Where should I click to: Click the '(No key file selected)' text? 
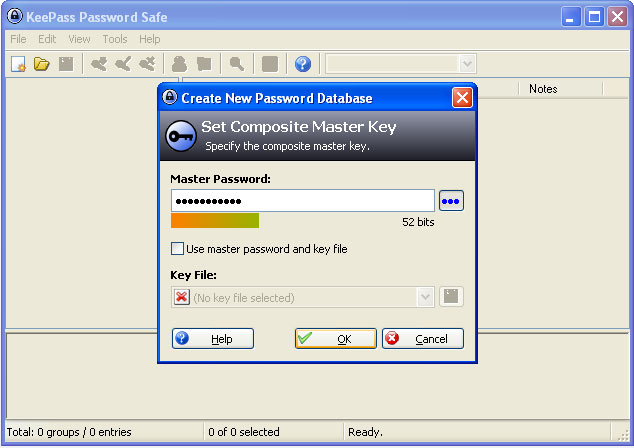(244, 298)
